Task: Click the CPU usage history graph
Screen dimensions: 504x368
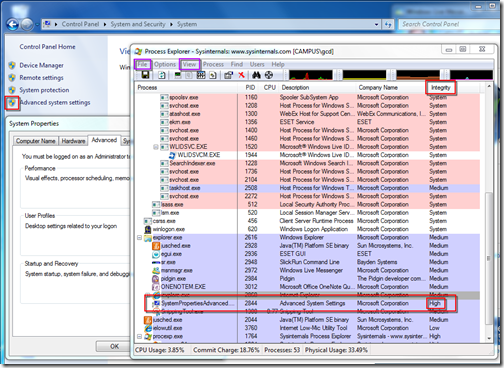Action: click(311, 75)
